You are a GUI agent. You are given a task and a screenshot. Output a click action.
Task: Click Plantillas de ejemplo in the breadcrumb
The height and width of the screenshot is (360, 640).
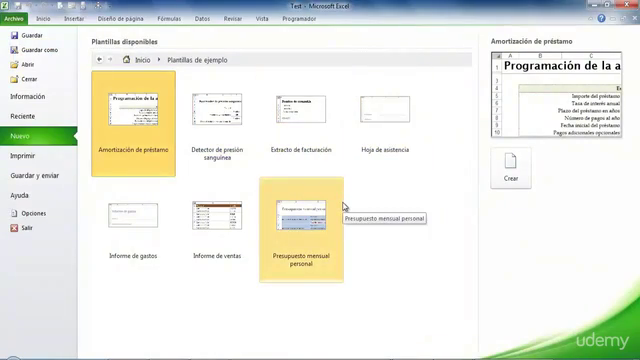pos(197,60)
